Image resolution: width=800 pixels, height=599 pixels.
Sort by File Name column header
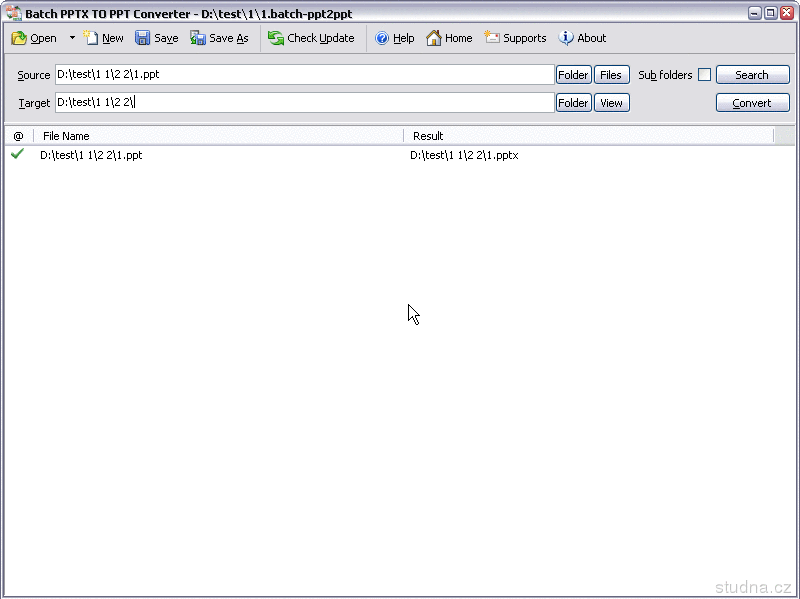pyautogui.click(x=218, y=136)
